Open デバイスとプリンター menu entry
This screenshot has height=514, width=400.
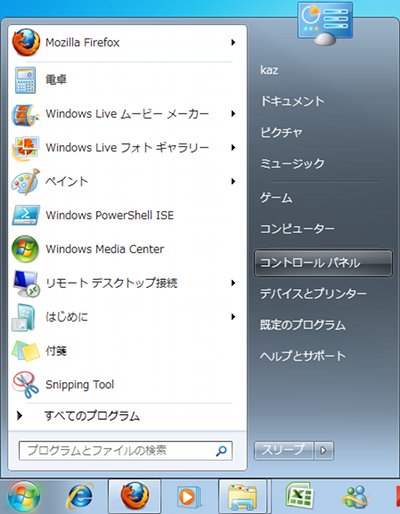point(313,294)
